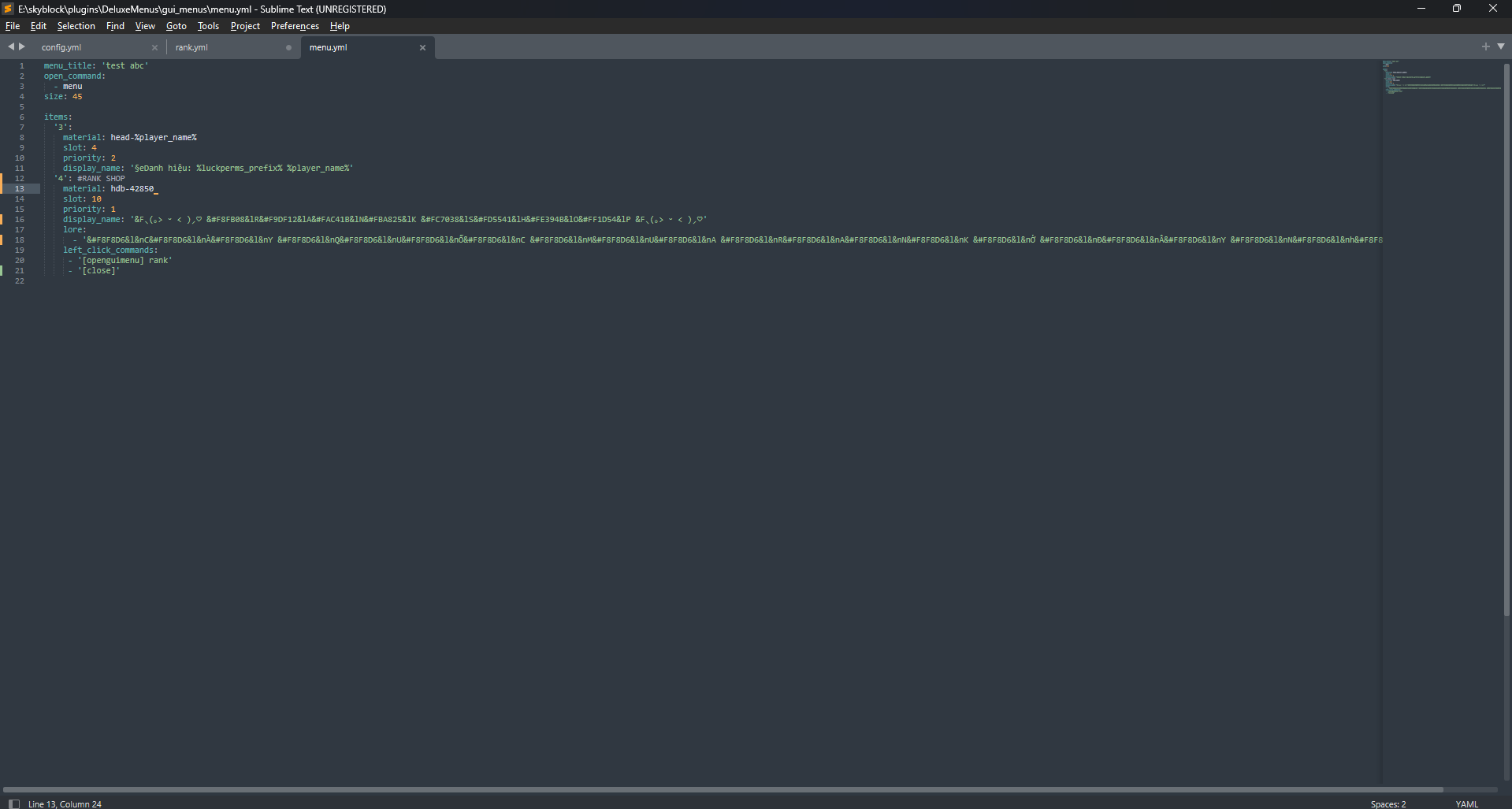The width and height of the screenshot is (1512, 809).
Task: Open the Preferences menu
Action: (x=295, y=26)
